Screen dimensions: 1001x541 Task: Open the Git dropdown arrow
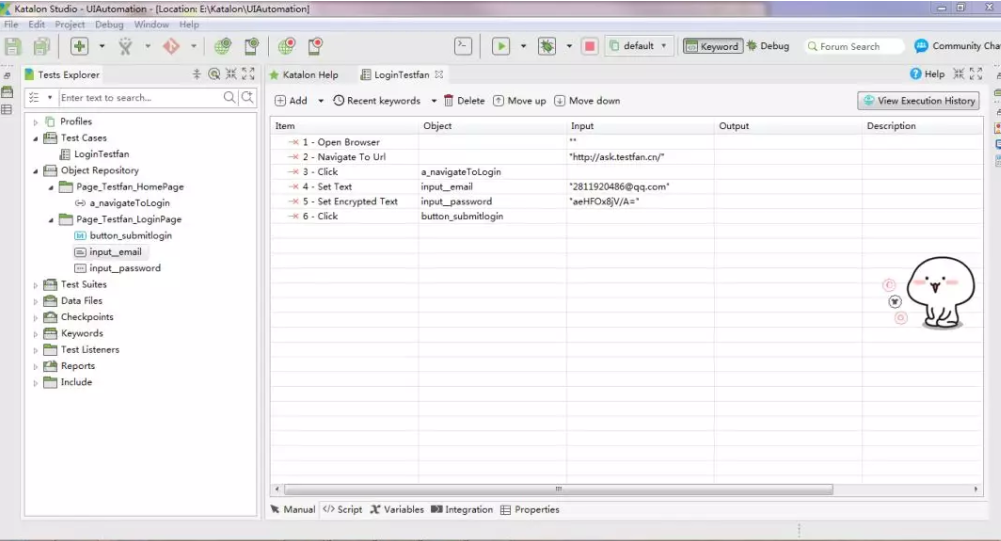(193, 46)
